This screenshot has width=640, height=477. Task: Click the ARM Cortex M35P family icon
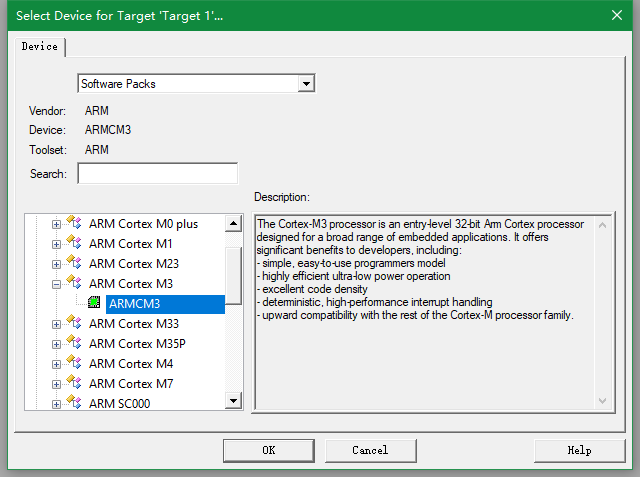click(x=74, y=343)
